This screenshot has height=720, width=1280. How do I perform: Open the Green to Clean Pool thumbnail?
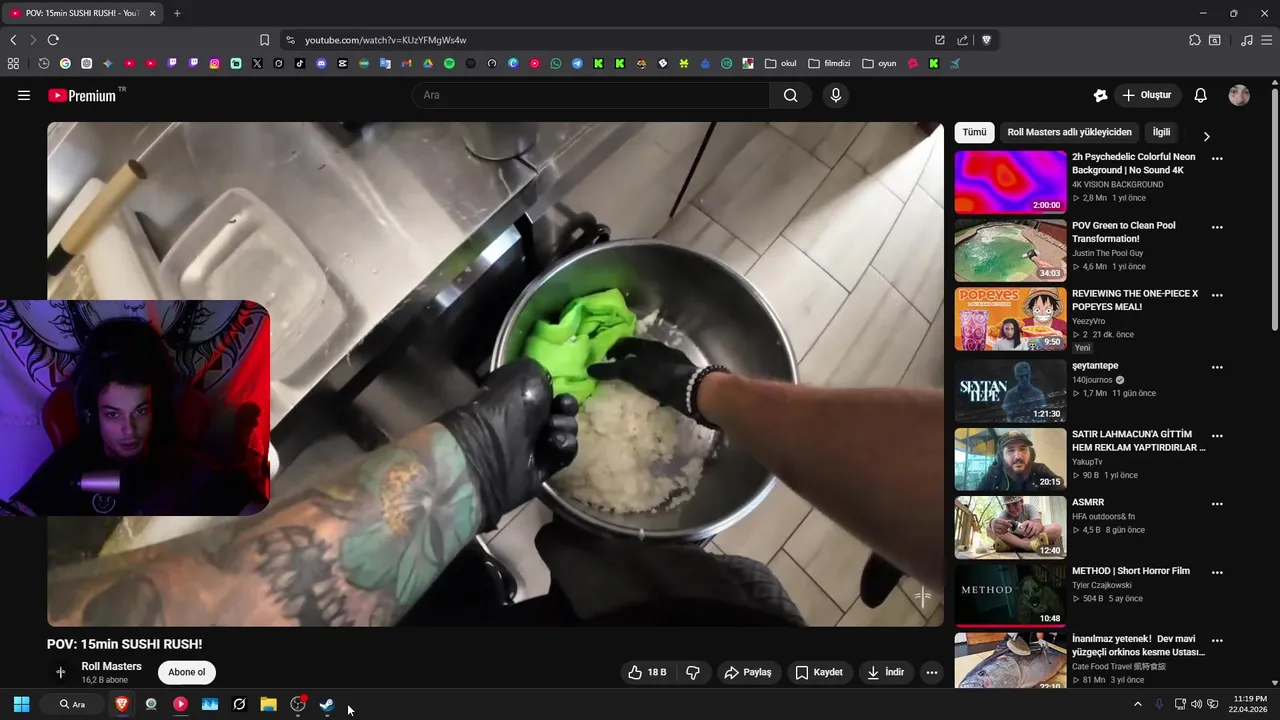(1010, 250)
